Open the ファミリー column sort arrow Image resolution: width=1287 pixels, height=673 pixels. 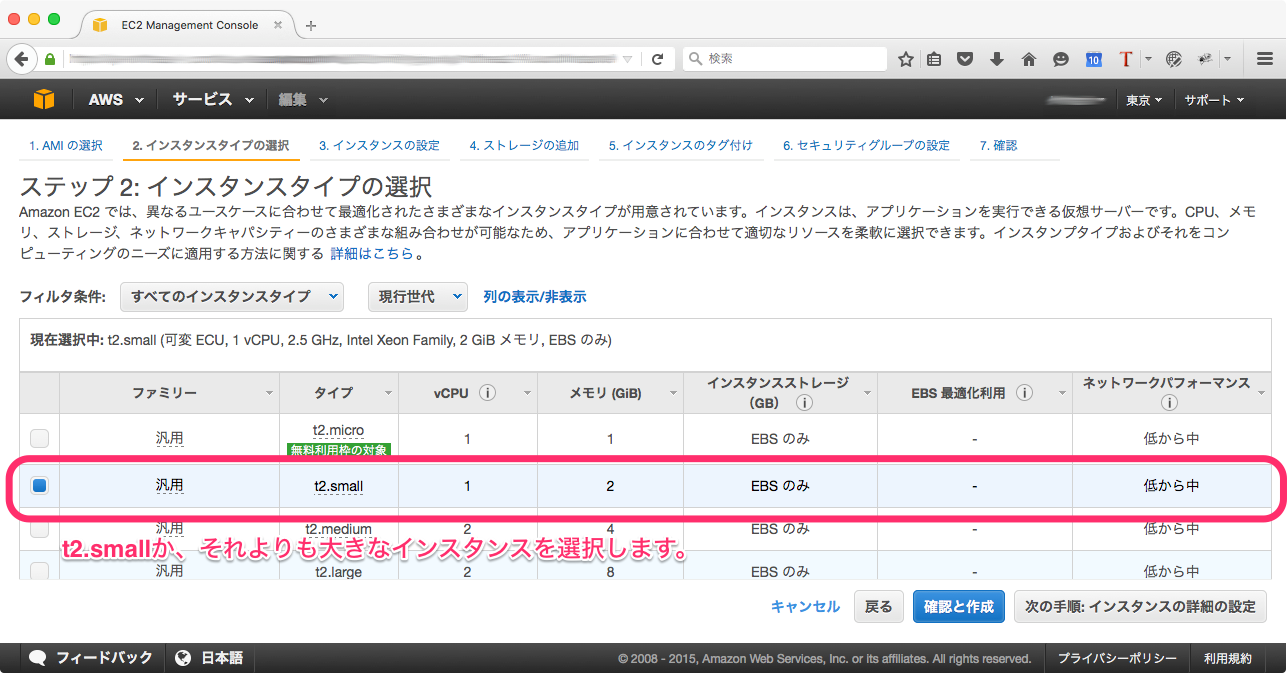pyautogui.click(x=268, y=393)
